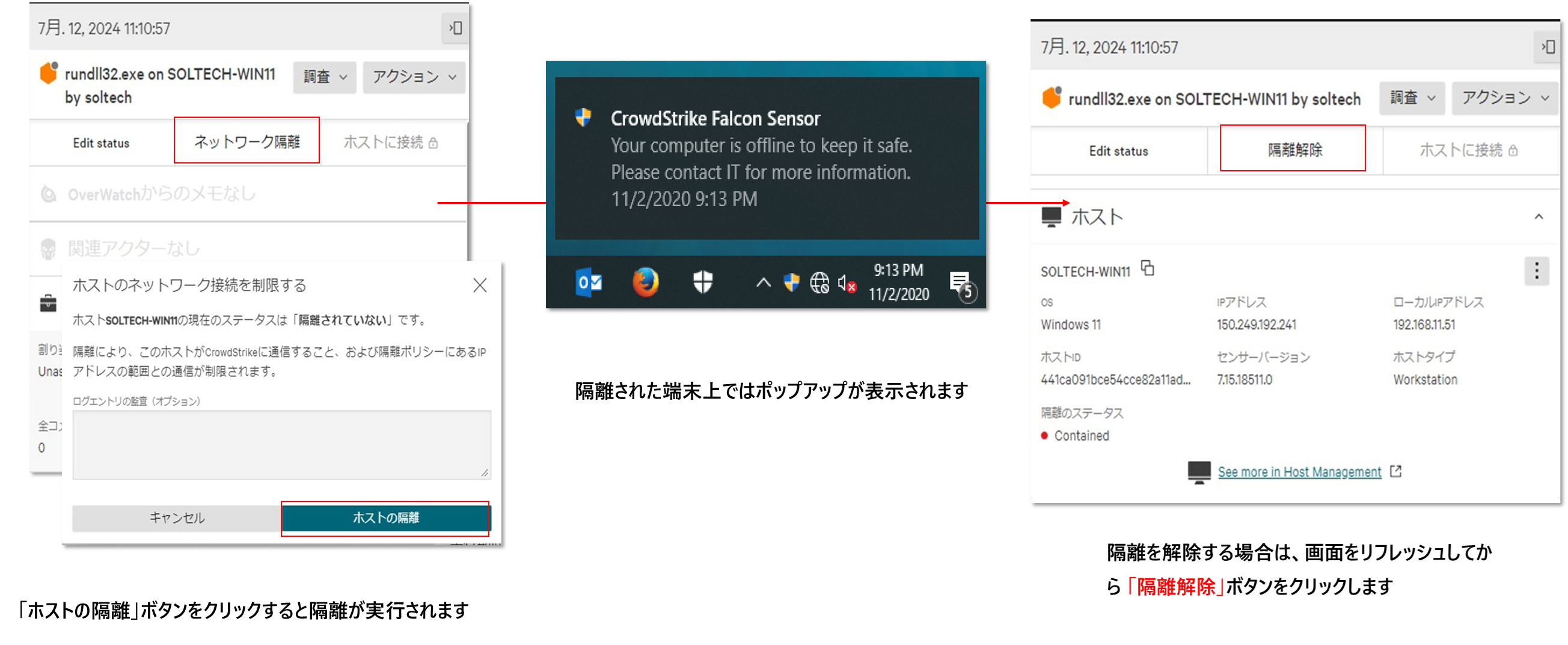Click Host ID 441ca091bce54cce82a11ad...
The height and width of the screenshot is (645, 1568).
(1115, 380)
